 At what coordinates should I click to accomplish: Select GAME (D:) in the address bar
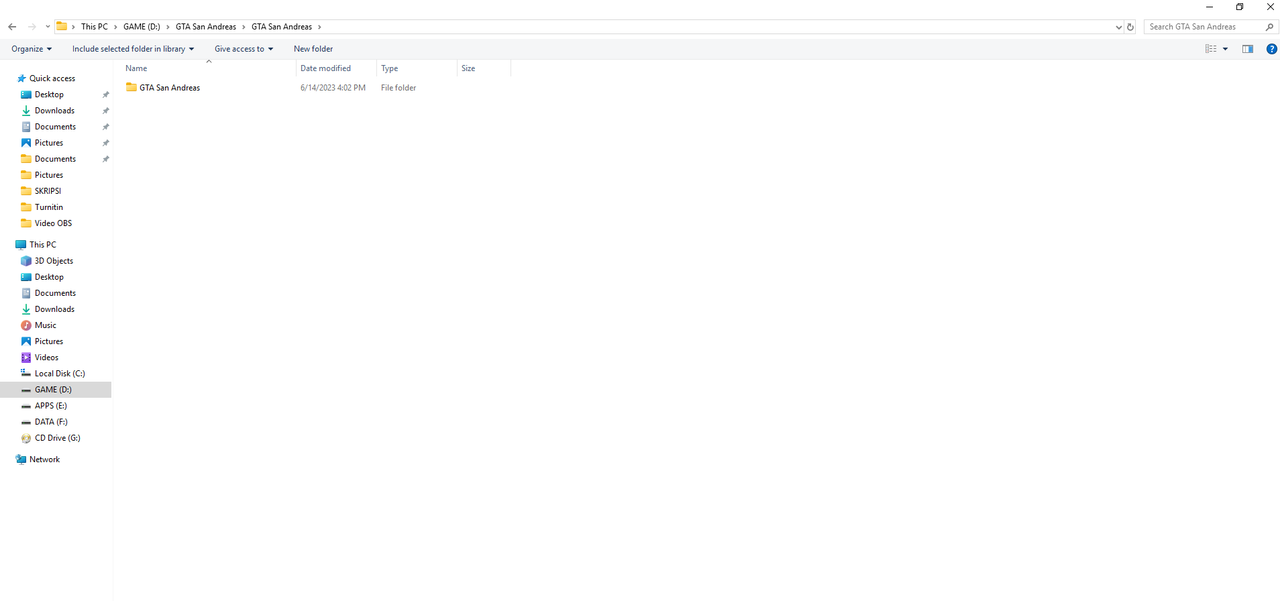(x=141, y=27)
